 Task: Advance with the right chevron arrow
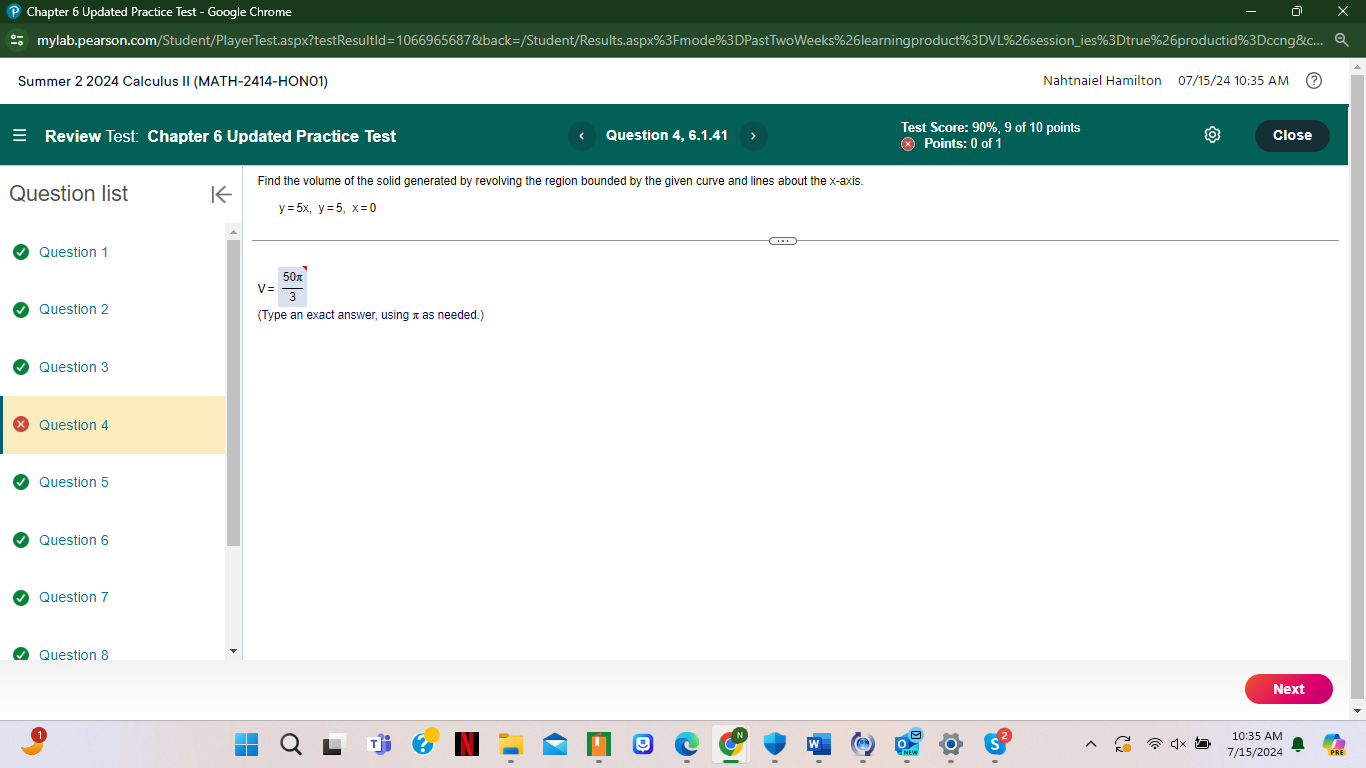(x=752, y=135)
